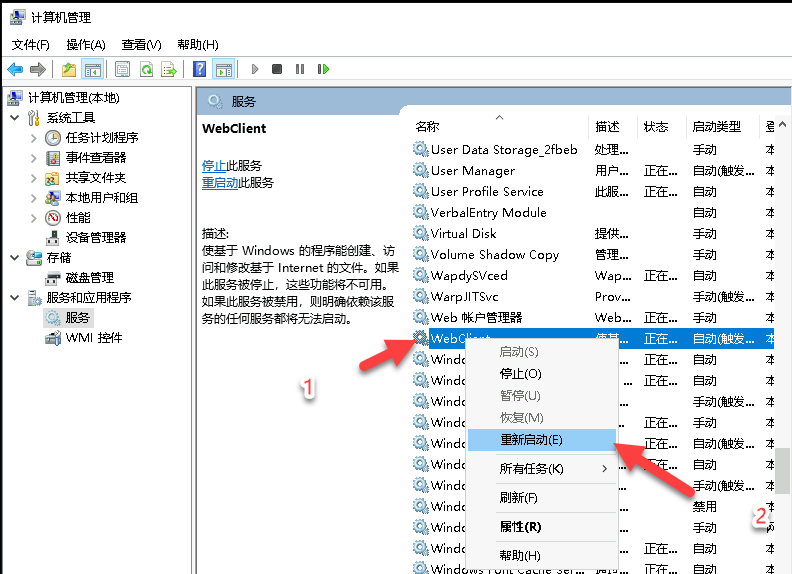Click the Export List toolbar icon
The width and height of the screenshot is (792, 574).
[x=169, y=69]
